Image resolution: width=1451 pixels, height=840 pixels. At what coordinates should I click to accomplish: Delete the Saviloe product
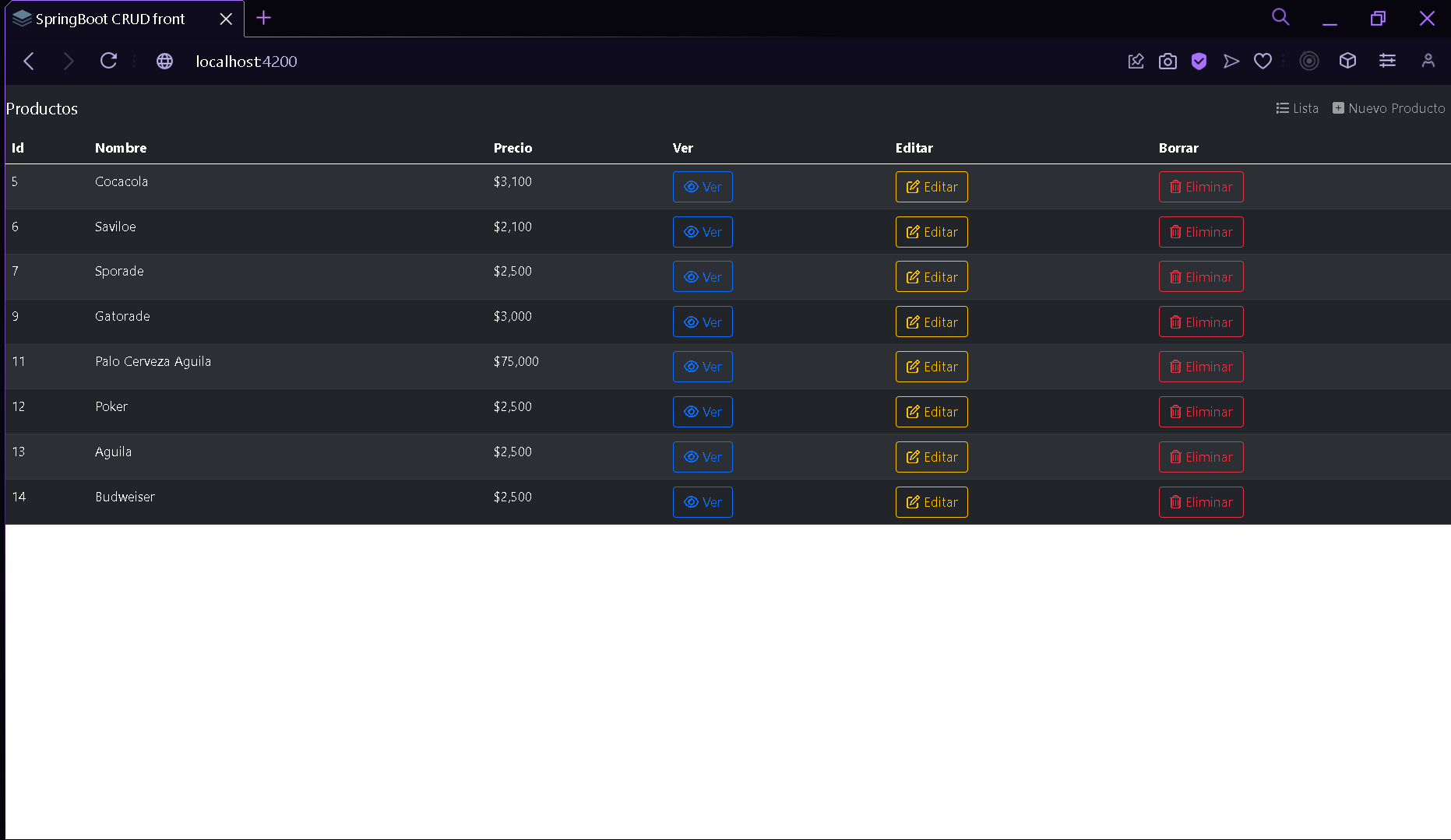tap(1201, 232)
